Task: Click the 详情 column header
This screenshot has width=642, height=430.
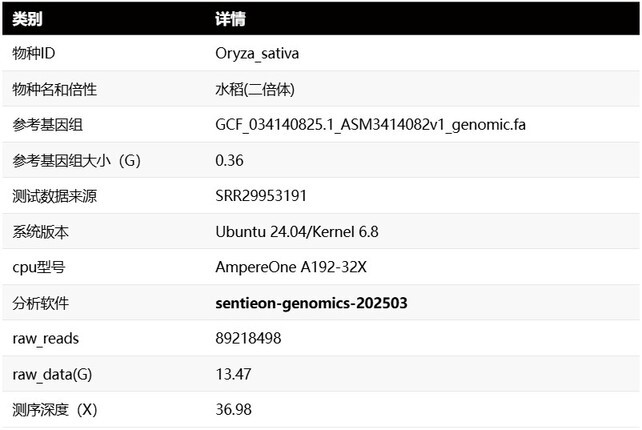Action: pyautogui.click(x=231, y=19)
